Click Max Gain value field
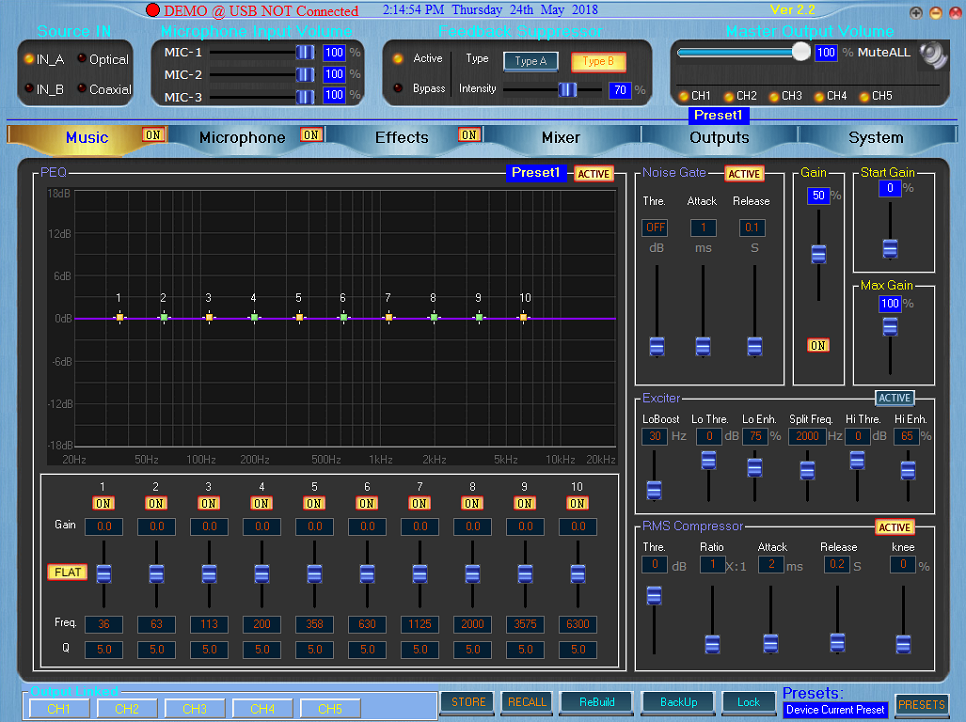Viewport: 966px width, 722px height. pyautogui.click(x=890, y=303)
